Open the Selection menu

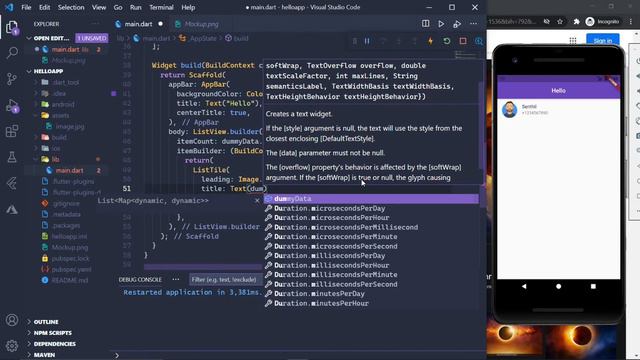pos(71,7)
